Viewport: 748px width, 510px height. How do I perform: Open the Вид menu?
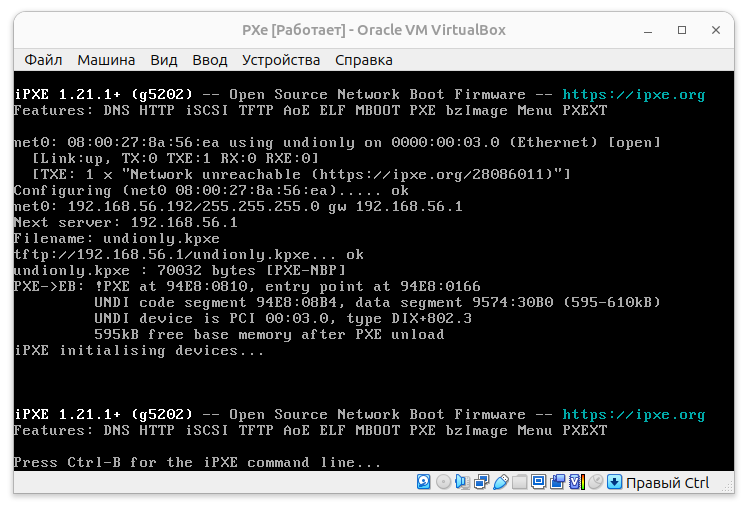164,60
